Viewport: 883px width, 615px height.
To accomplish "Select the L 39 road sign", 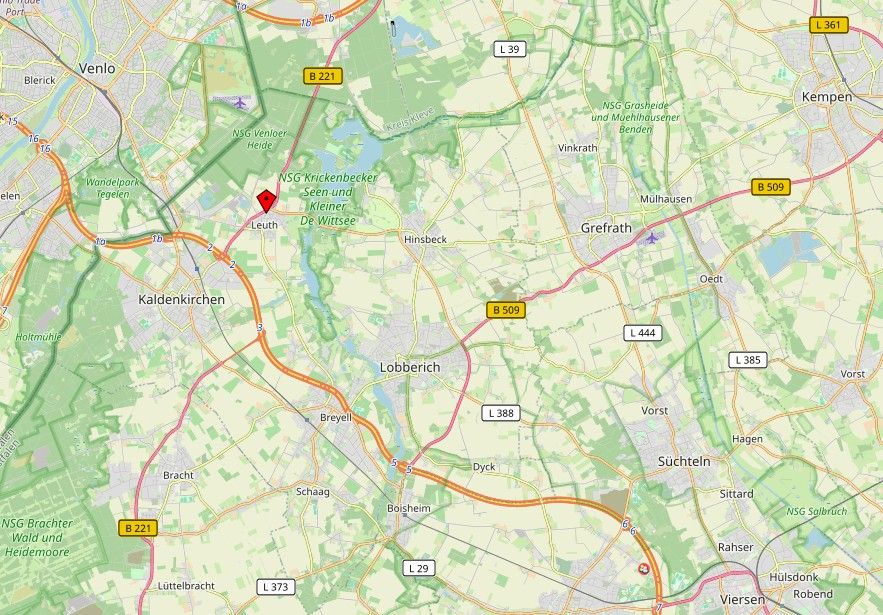I will tap(510, 49).
